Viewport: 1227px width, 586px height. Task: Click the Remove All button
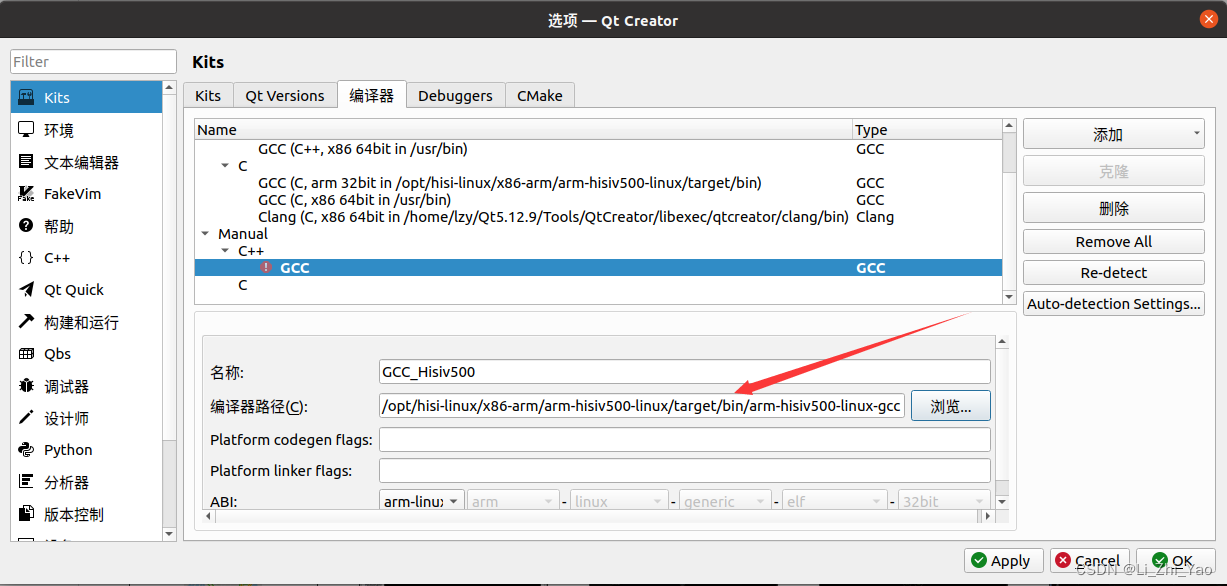coord(1113,241)
